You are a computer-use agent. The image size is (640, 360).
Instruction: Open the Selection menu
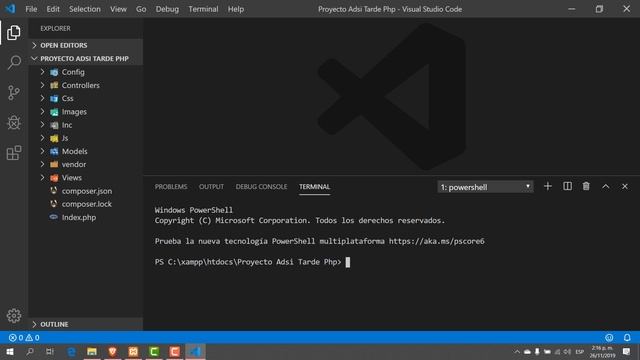[84, 9]
